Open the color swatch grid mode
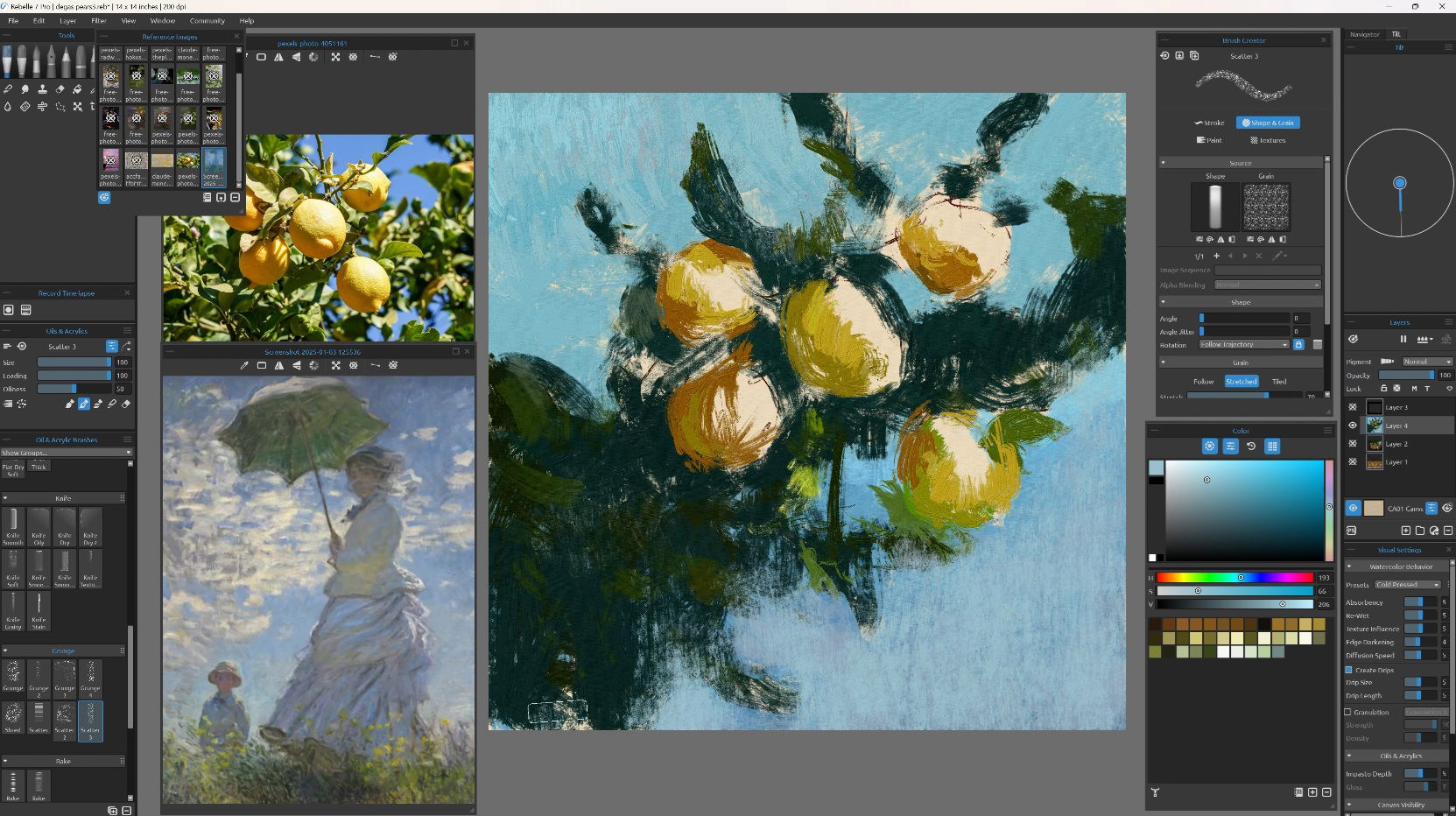The width and height of the screenshot is (1456, 816). (1272, 447)
